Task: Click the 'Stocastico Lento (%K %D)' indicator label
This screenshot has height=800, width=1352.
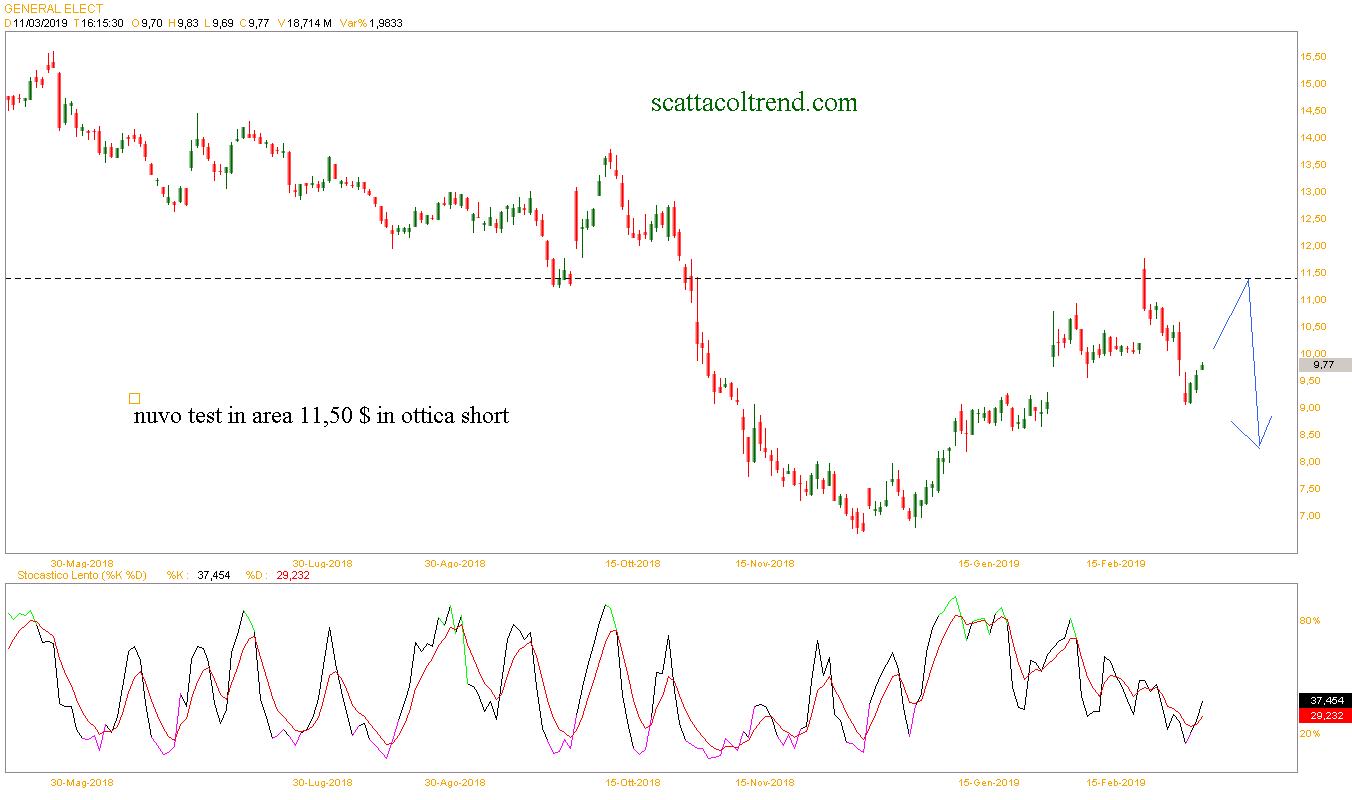Action: [x=76, y=575]
